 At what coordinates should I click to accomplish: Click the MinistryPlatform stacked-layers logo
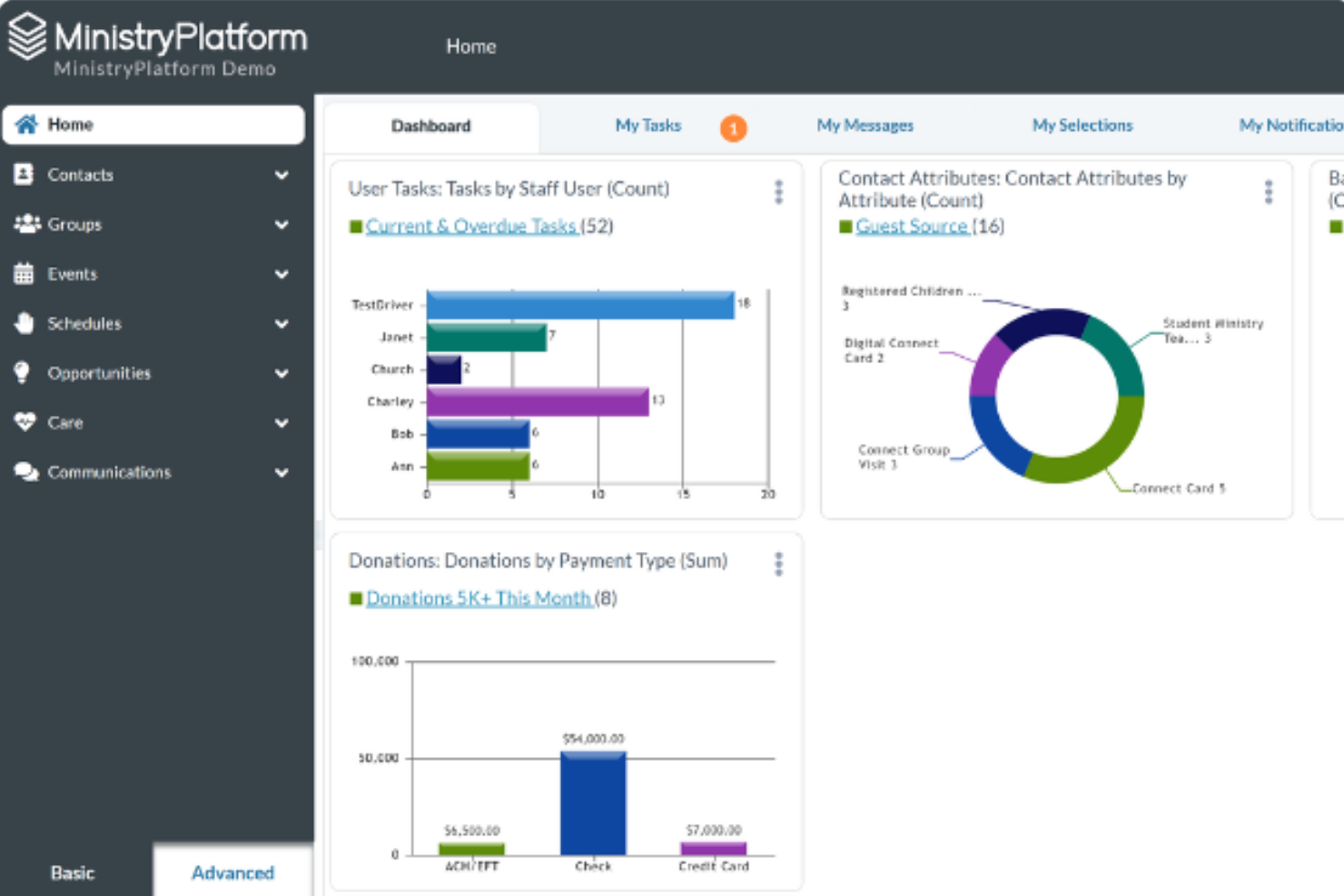click(27, 36)
